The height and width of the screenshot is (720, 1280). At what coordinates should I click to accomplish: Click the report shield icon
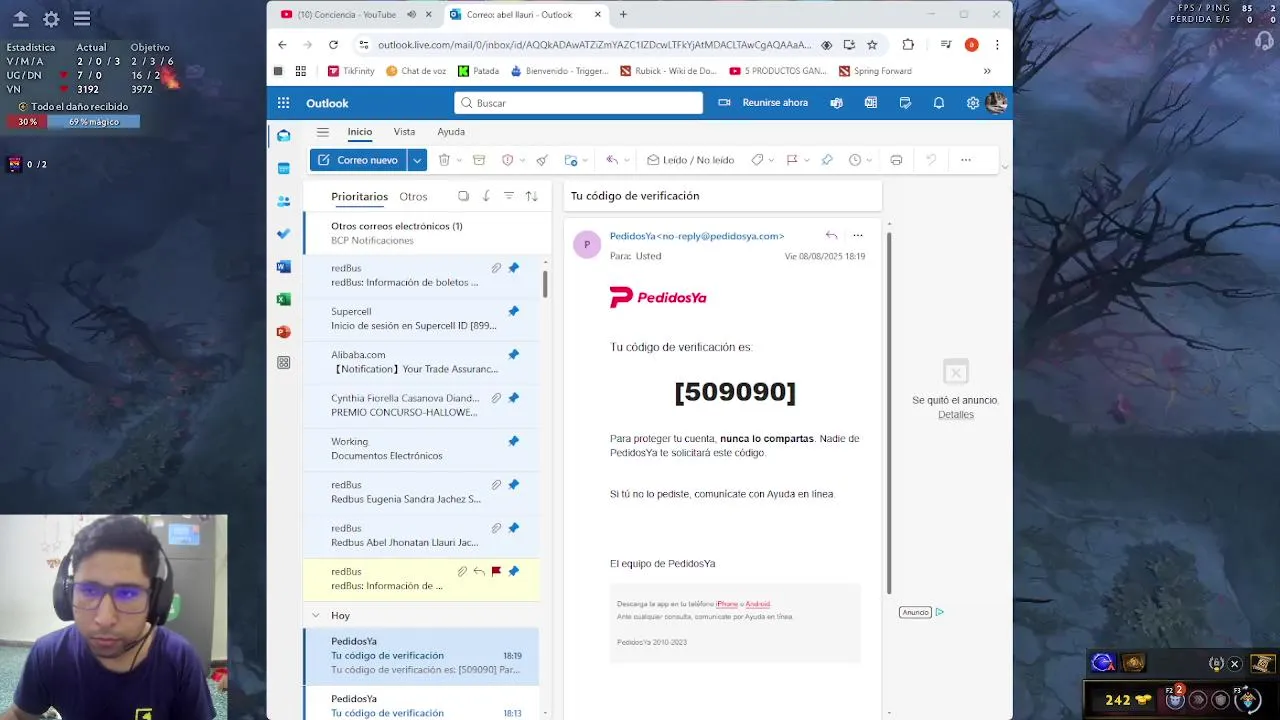tap(507, 160)
